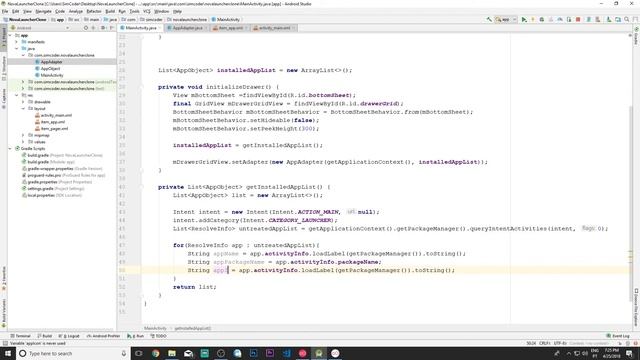Screen dimensions: 640x360
Task: Click the Android Studio icon in taskbar
Action: point(319,353)
